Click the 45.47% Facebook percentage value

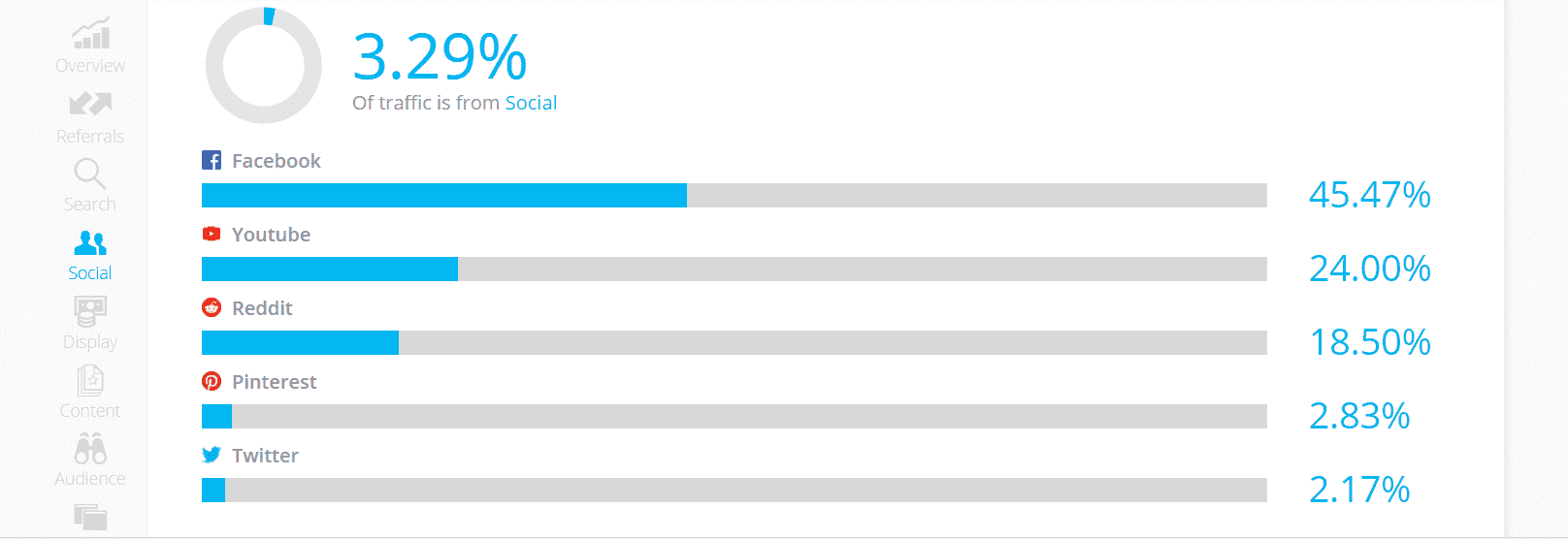tap(1369, 195)
